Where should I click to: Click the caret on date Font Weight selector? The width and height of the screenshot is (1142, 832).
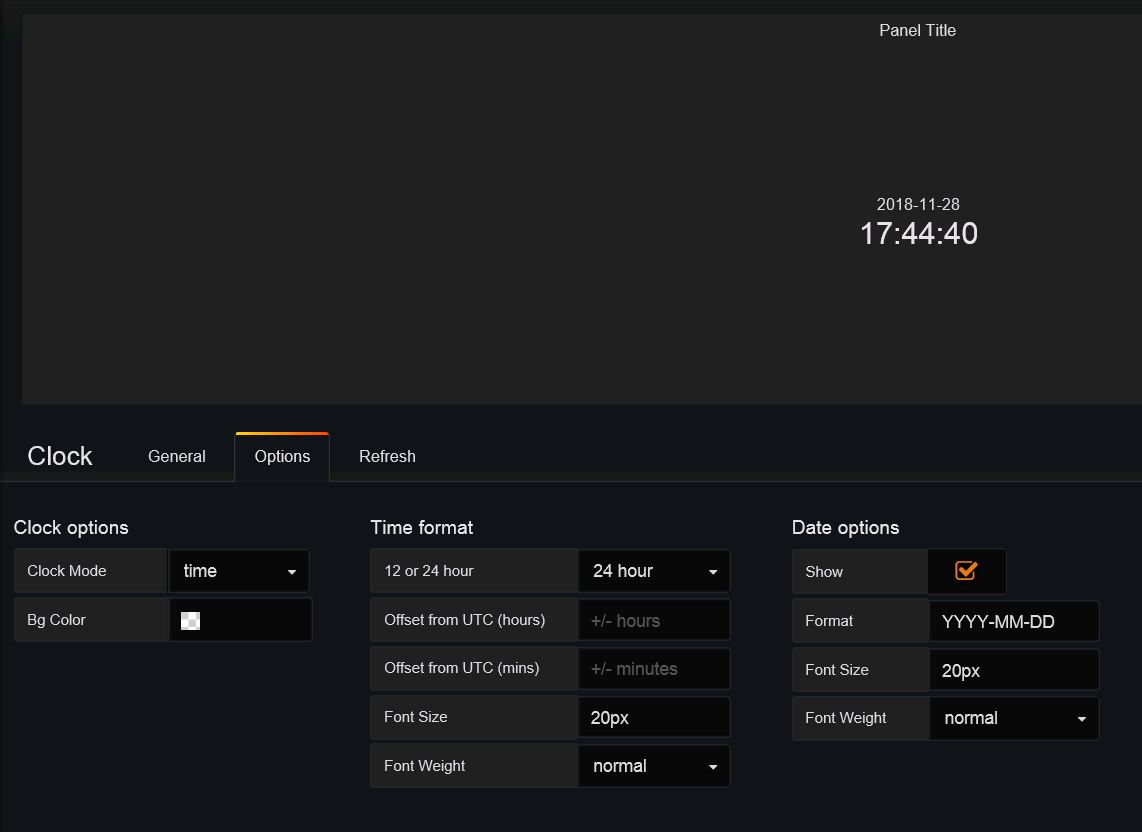click(x=1080, y=718)
